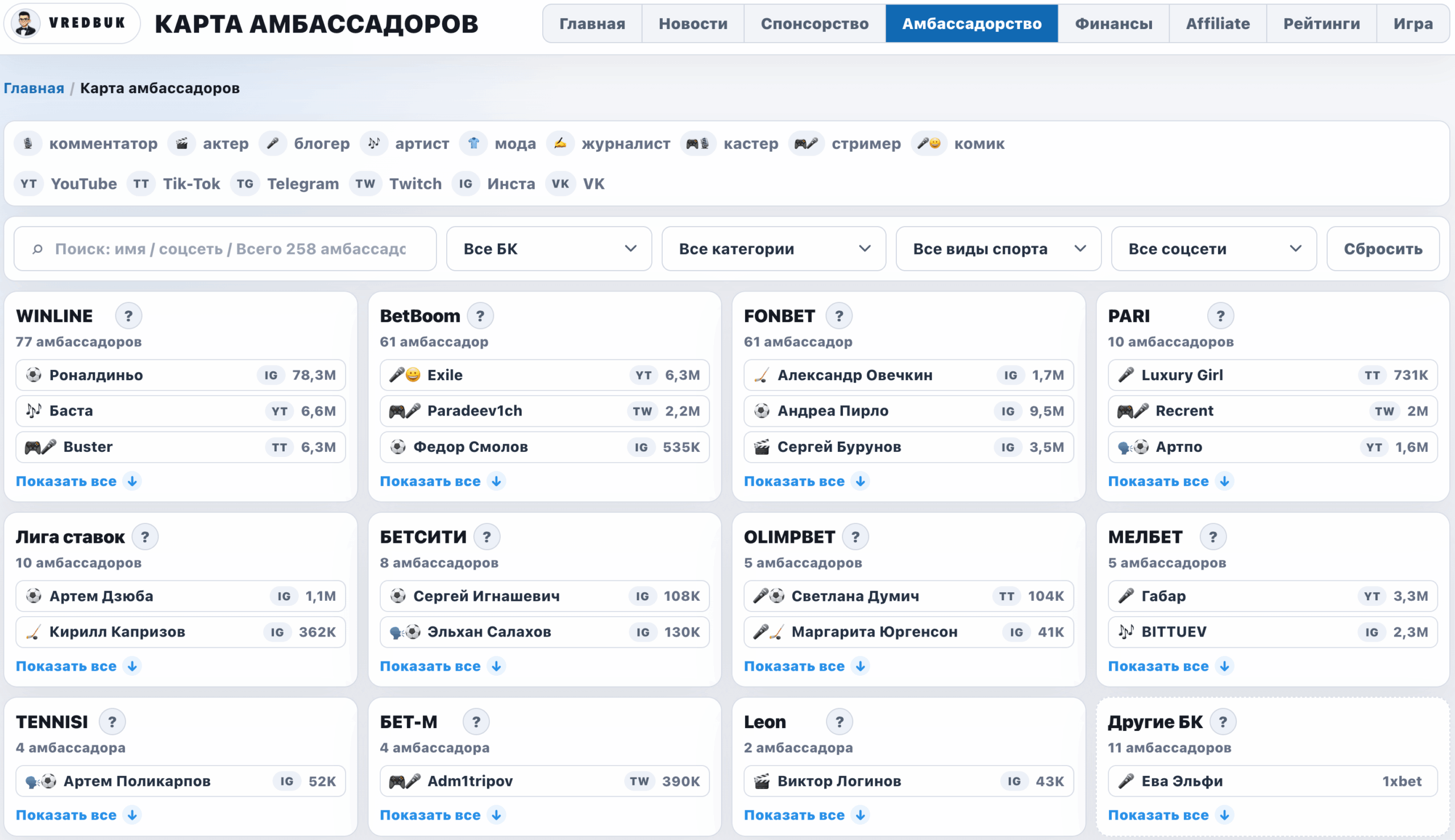Open the Финансы navigation tab
Screen dimensions: 1455x840
click(x=1113, y=24)
